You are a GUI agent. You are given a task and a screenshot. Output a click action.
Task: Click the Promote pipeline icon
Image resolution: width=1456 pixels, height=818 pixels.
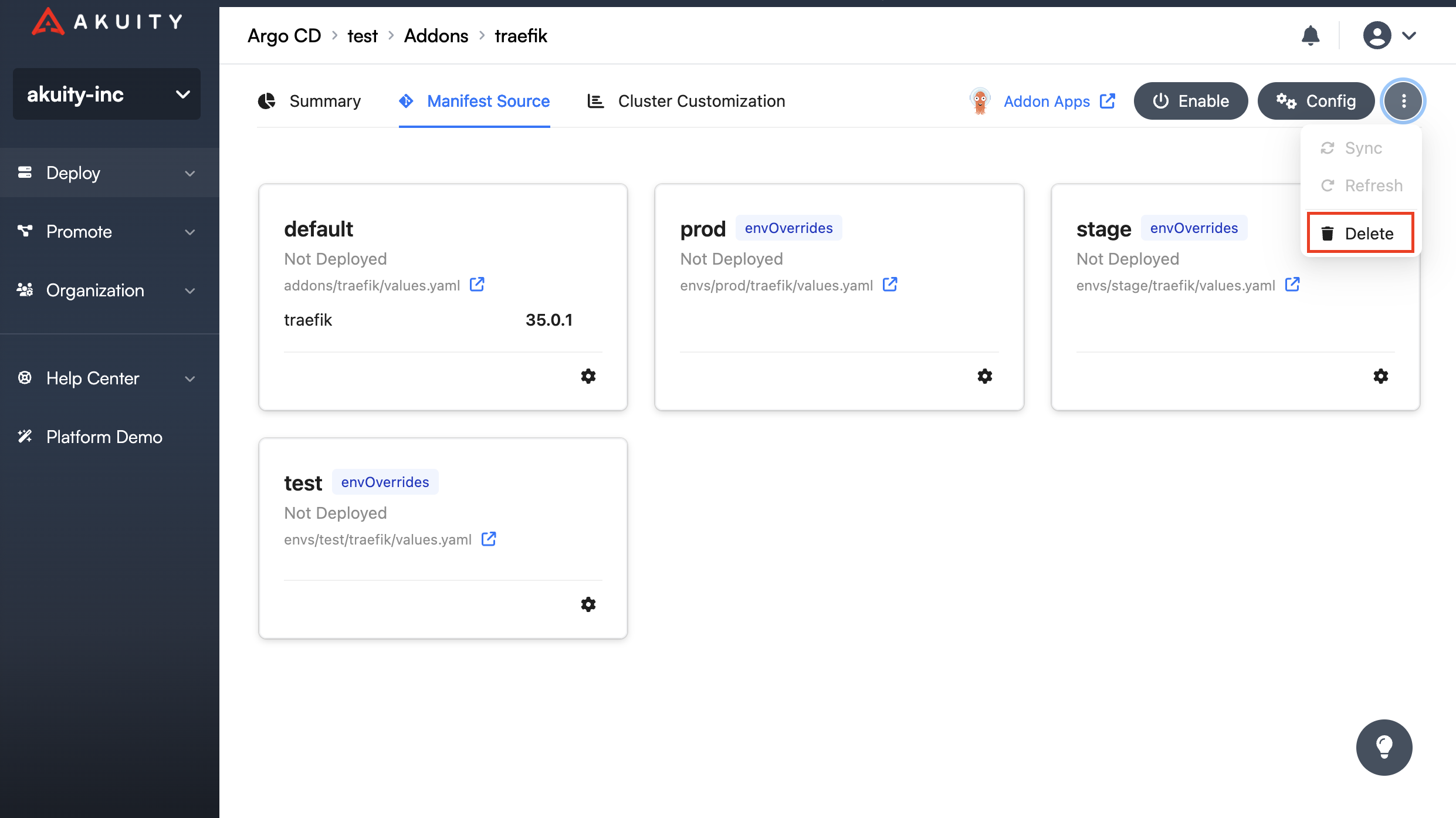pyautogui.click(x=25, y=231)
